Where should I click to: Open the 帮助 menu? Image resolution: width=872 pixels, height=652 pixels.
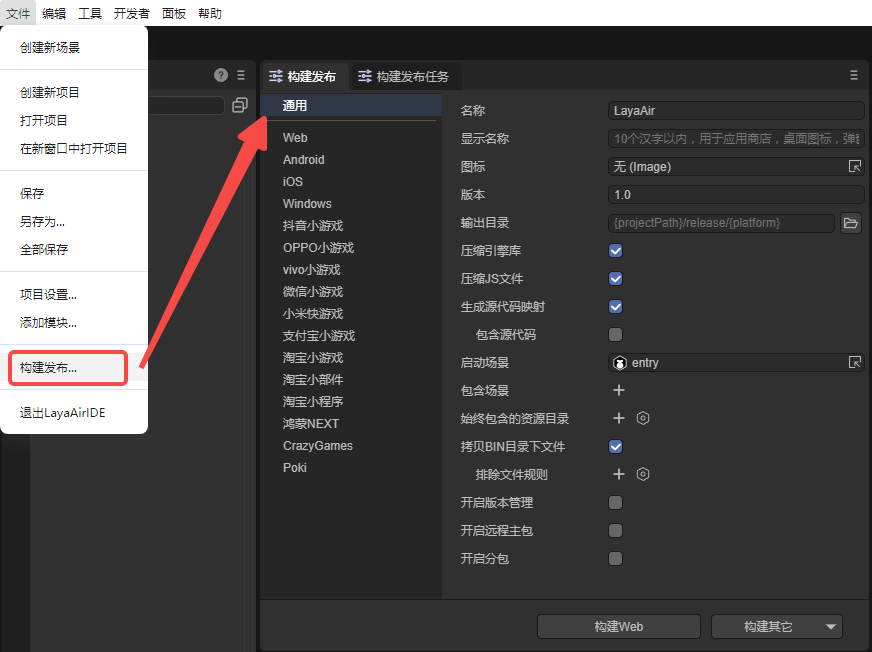[210, 13]
